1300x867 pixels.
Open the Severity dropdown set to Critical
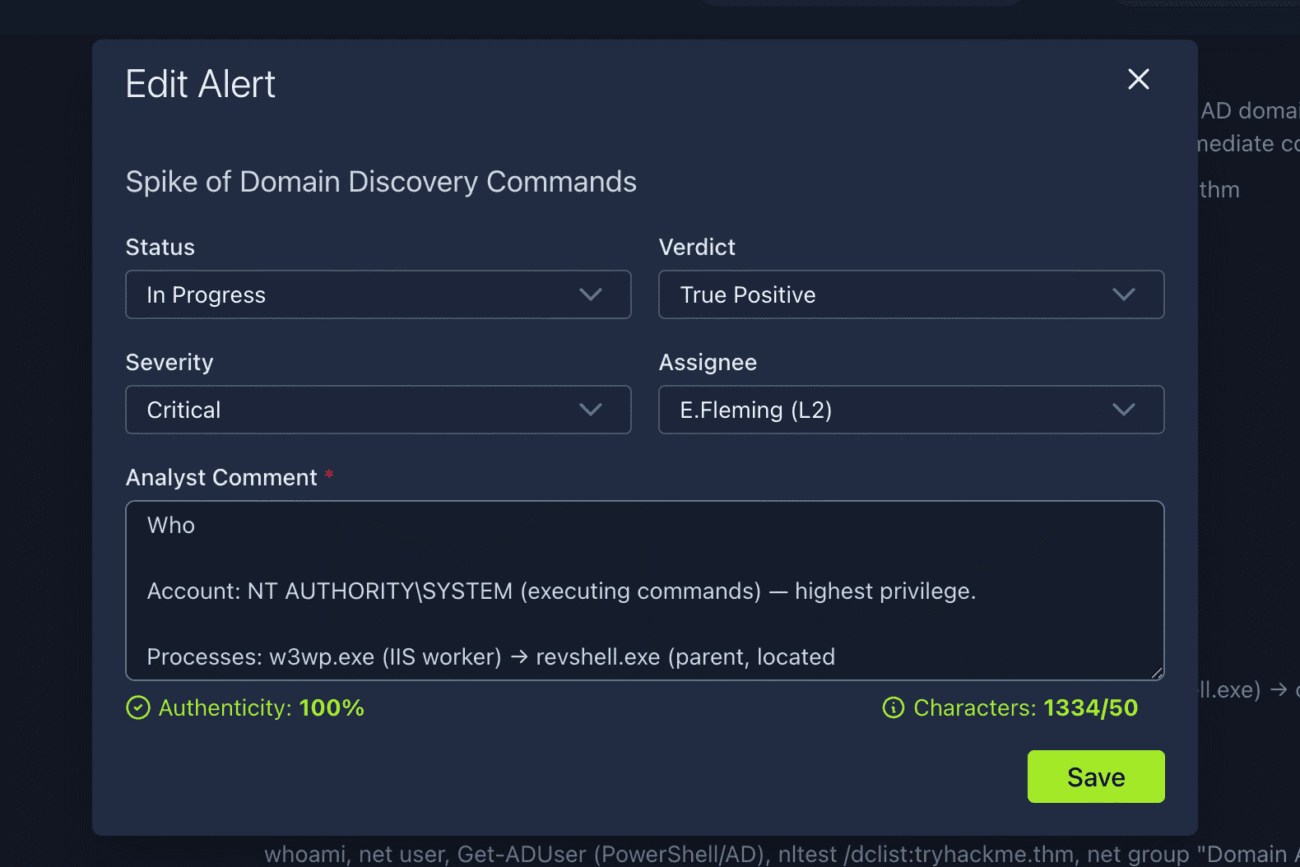point(377,410)
